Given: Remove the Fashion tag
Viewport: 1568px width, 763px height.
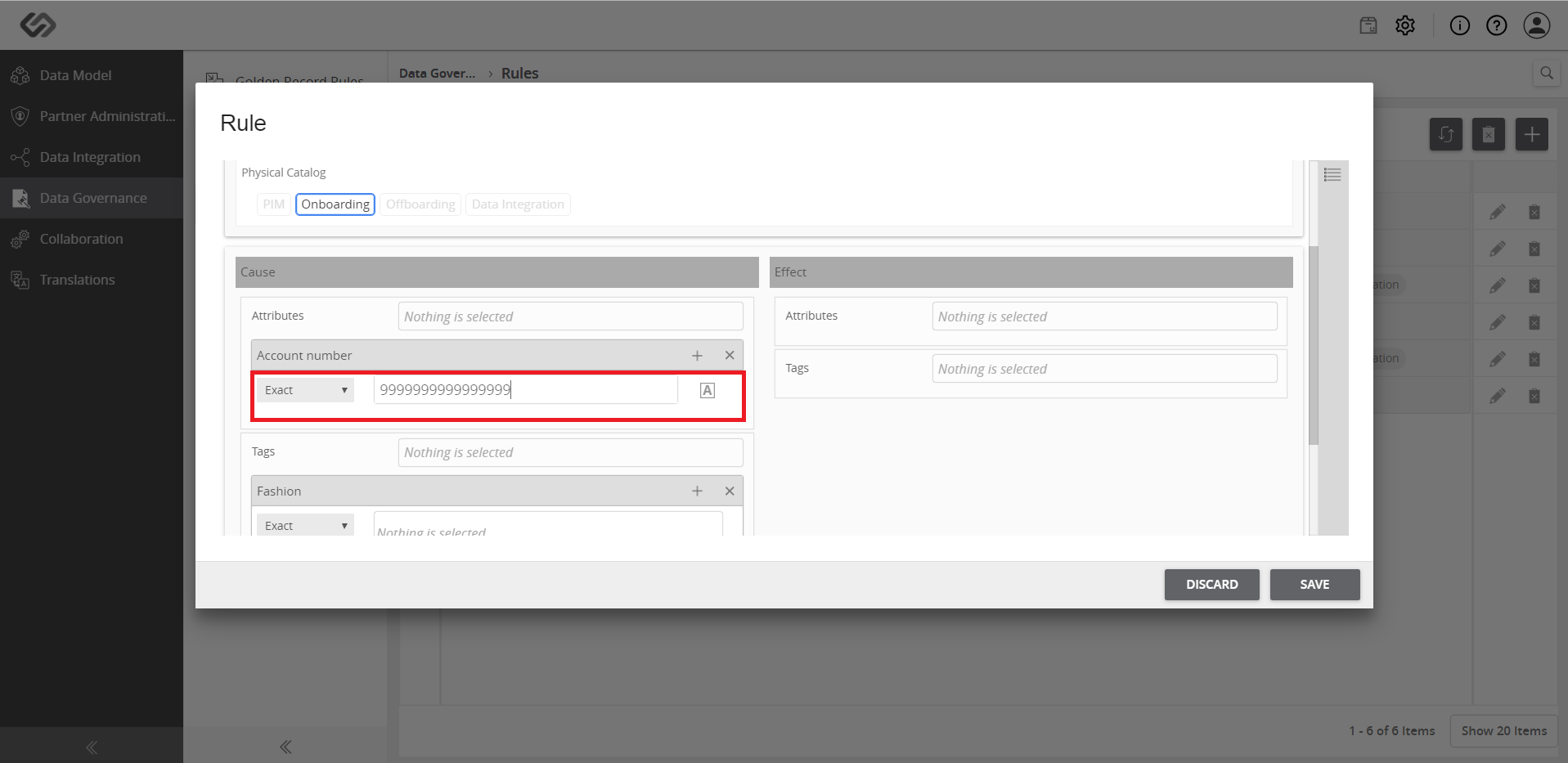Looking at the screenshot, I should pyautogui.click(x=730, y=491).
